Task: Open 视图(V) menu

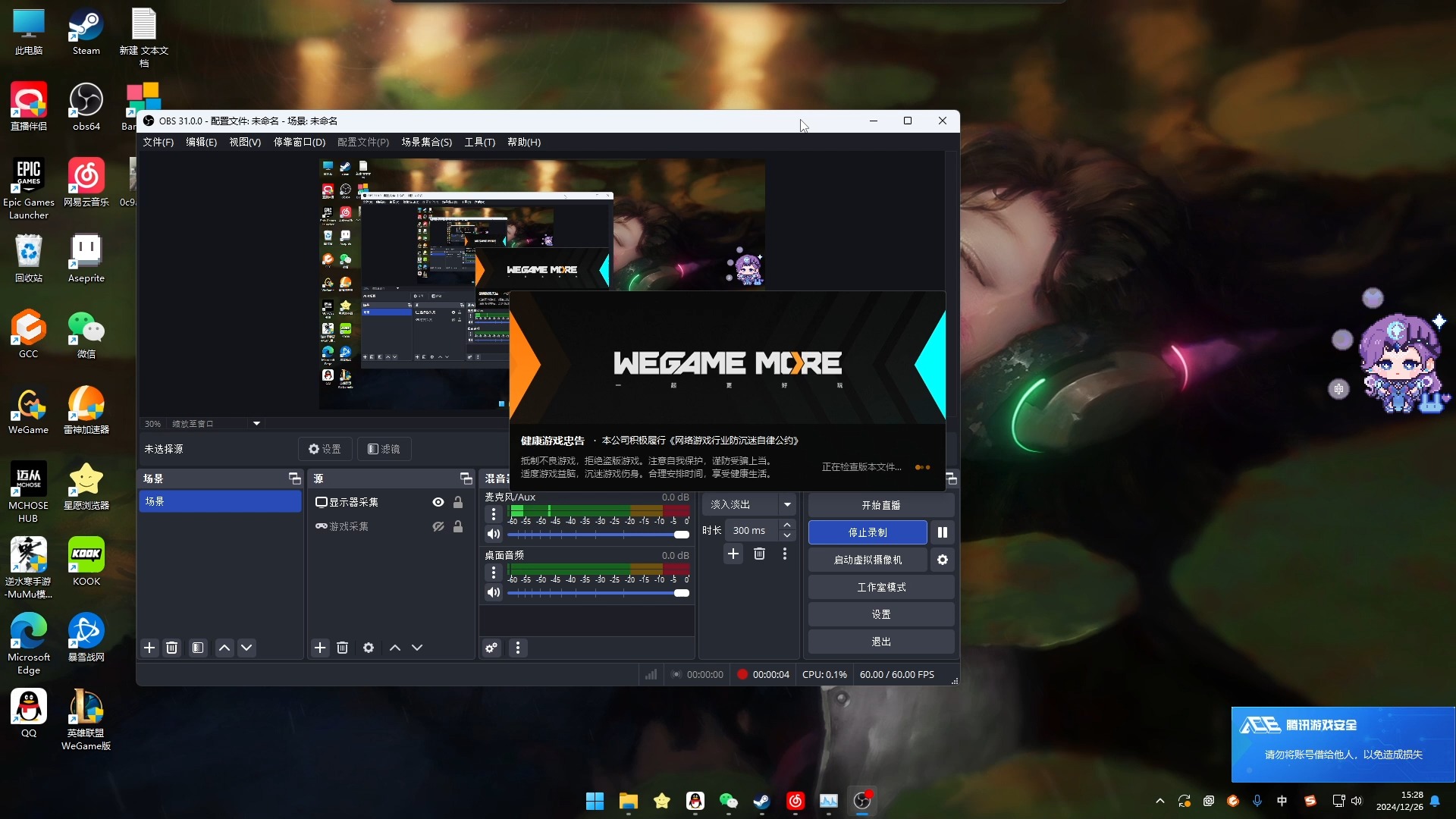Action: 245,143
